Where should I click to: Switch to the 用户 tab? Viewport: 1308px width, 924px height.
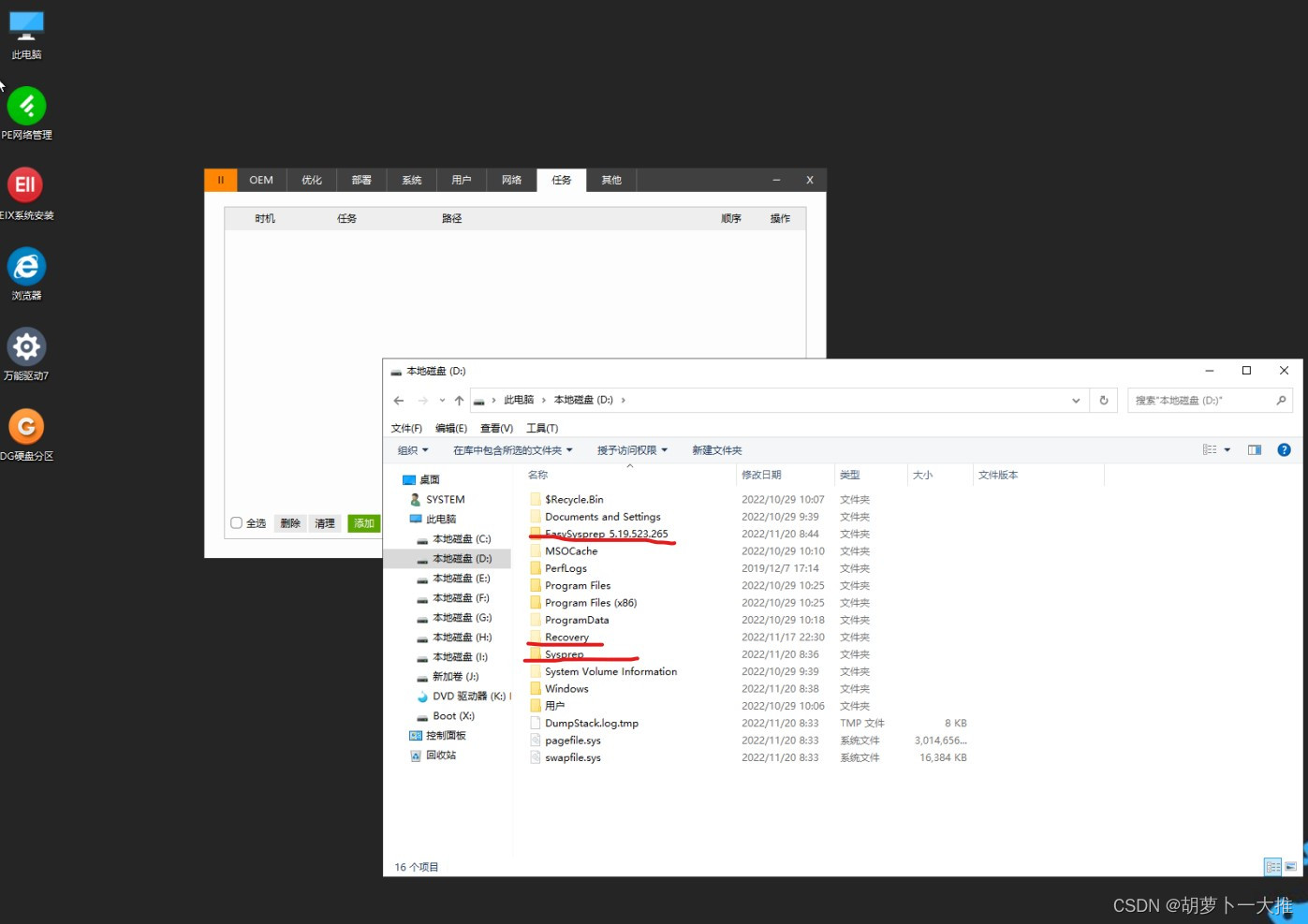pos(462,180)
